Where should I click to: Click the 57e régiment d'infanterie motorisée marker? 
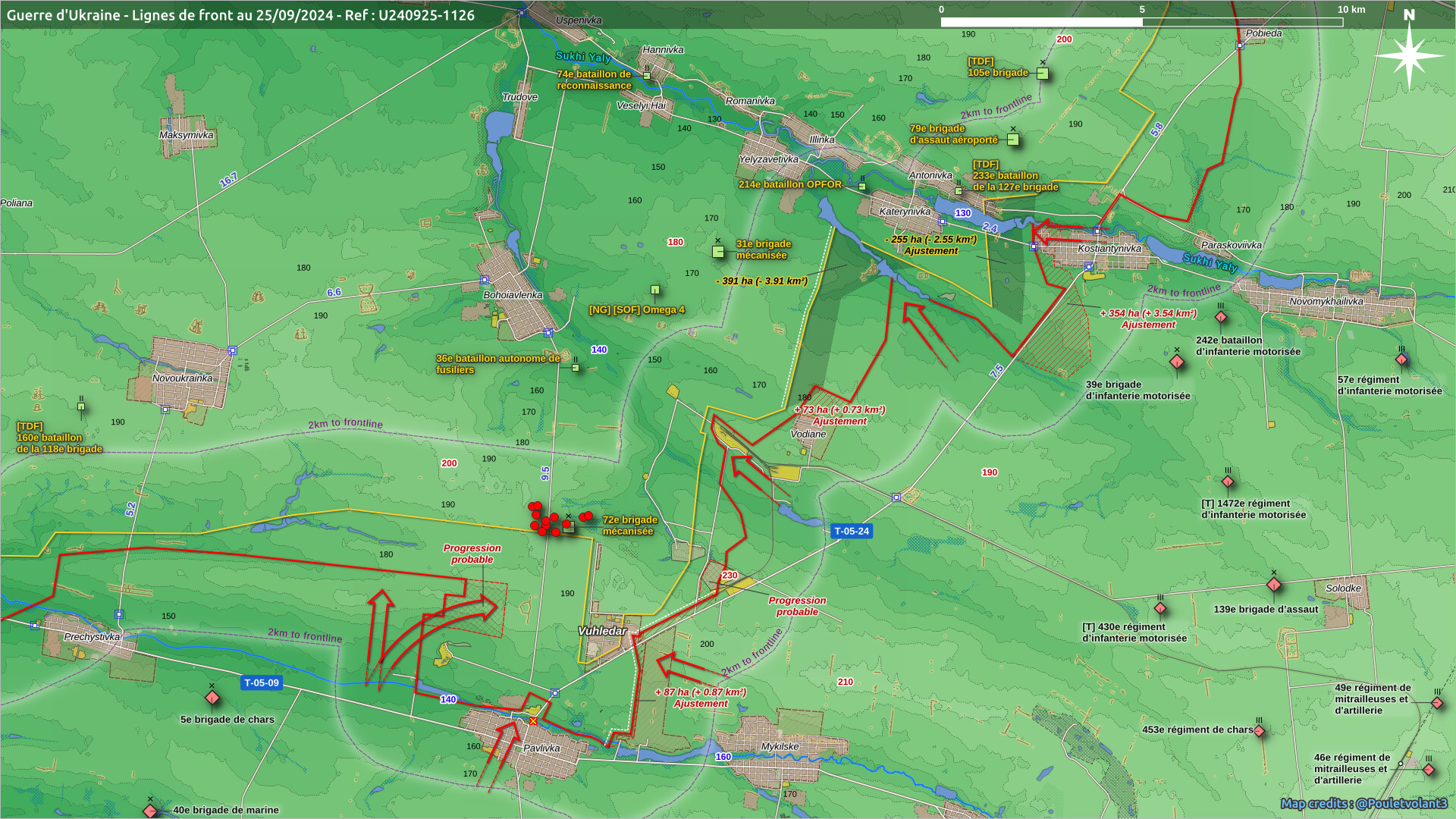pyautogui.click(x=1401, y=359)
